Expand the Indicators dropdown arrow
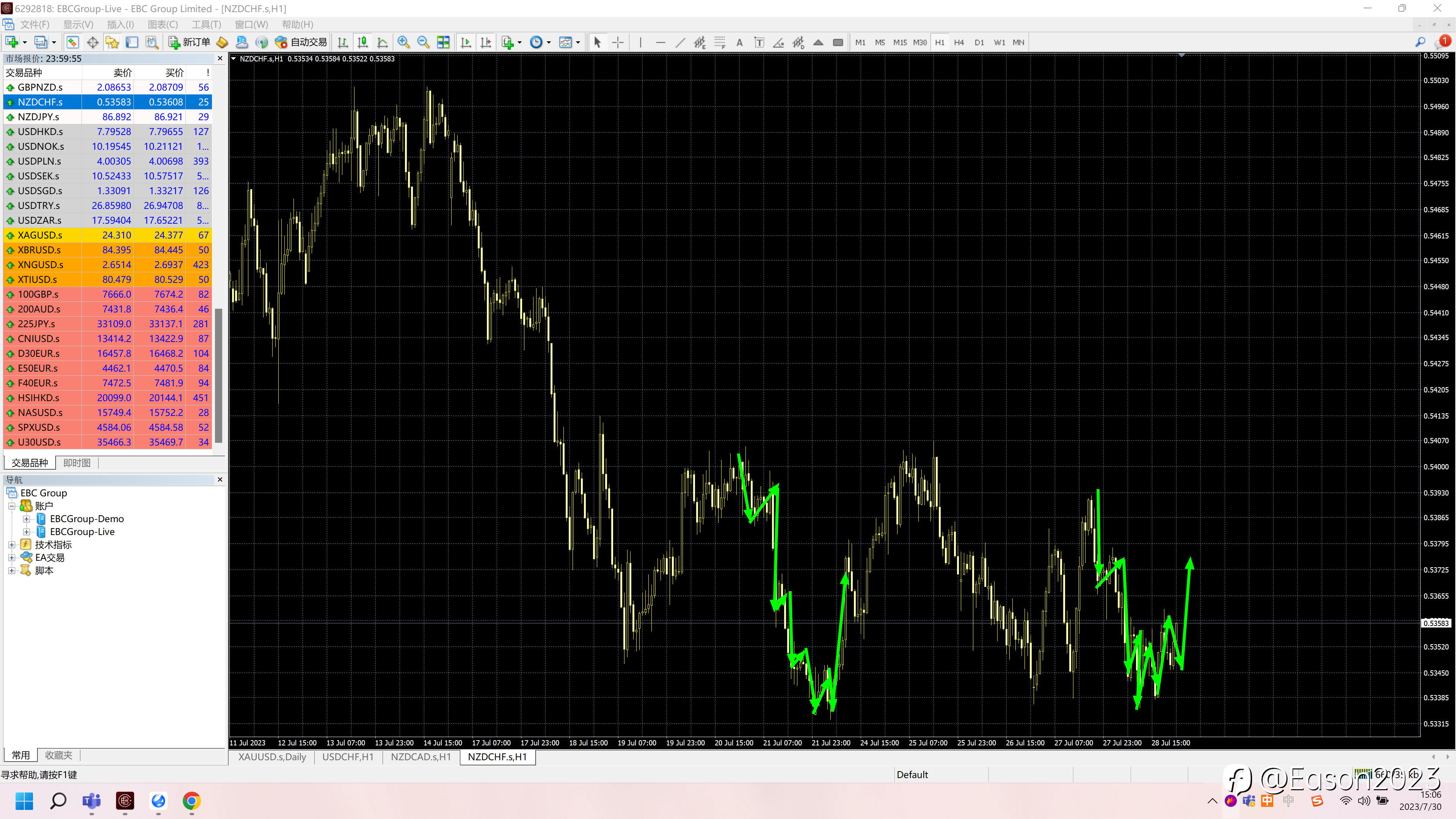Image resolution: width=1456 pixels, height=819 pixels. pos(519,42)
